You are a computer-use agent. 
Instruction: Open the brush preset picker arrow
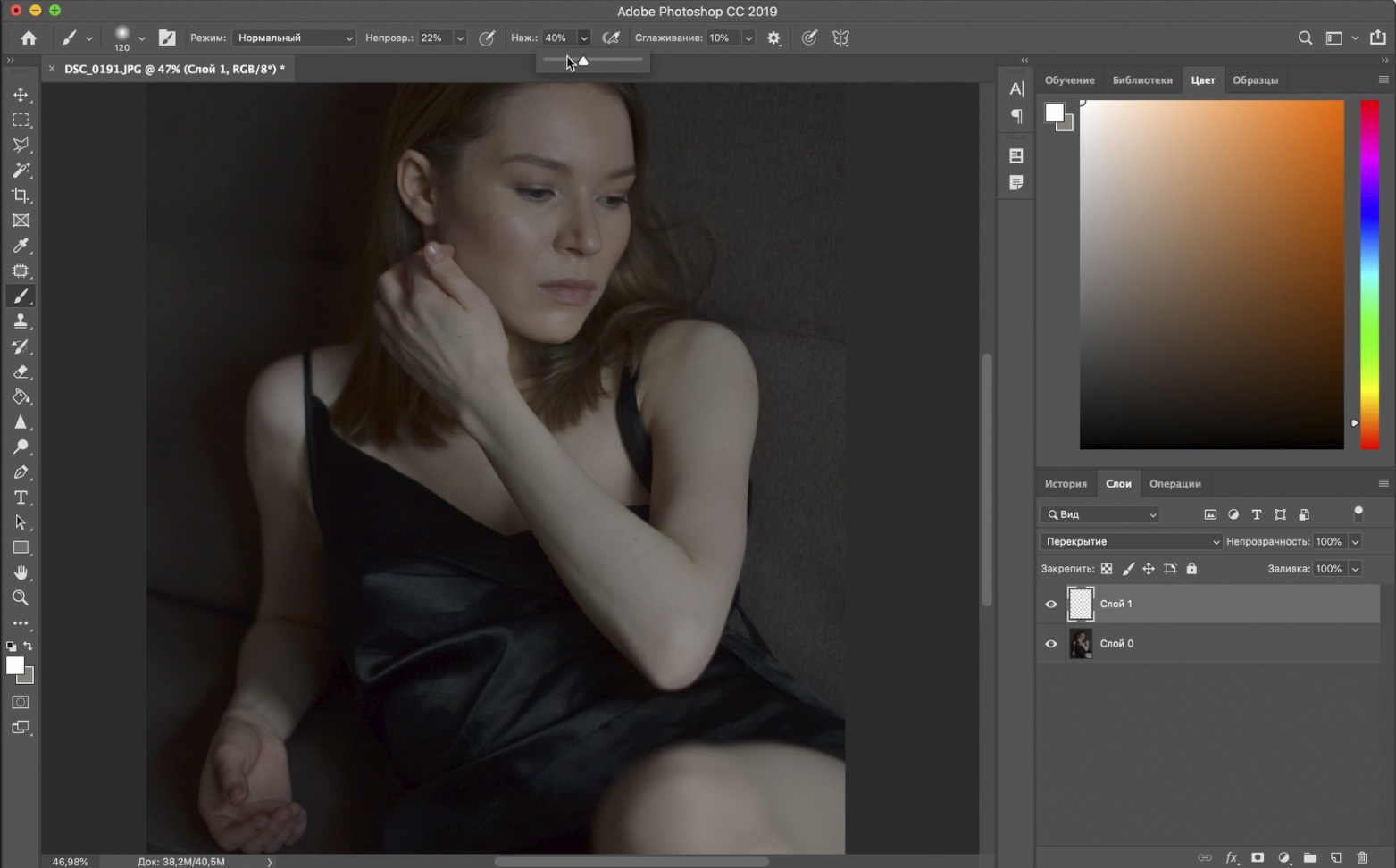(x=141, y=38)
